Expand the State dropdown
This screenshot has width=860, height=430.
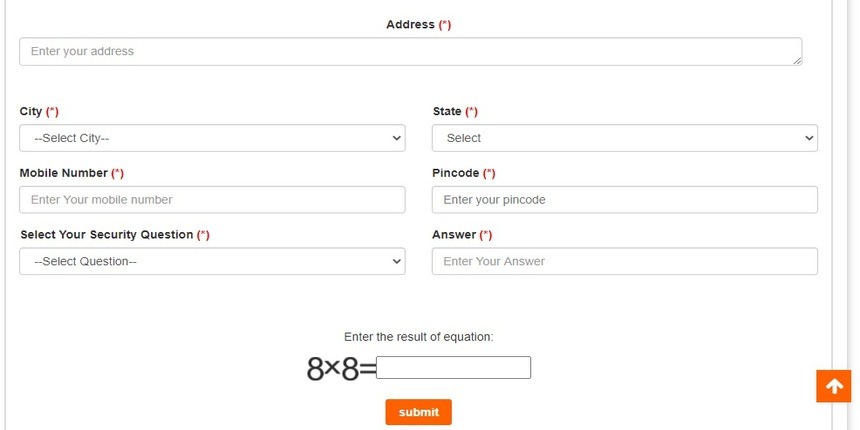click(624, 138)
